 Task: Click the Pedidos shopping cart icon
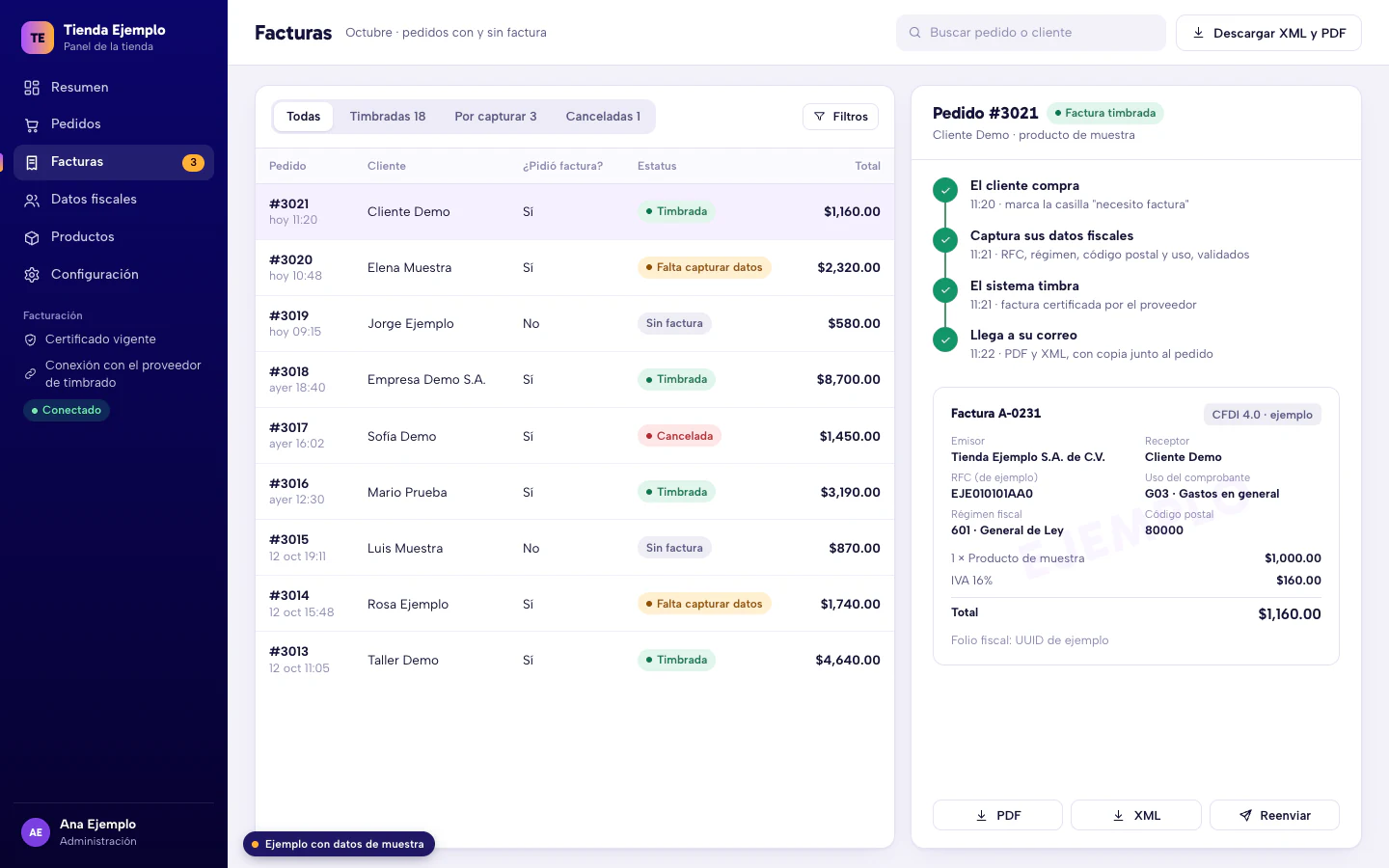point(32,124)
